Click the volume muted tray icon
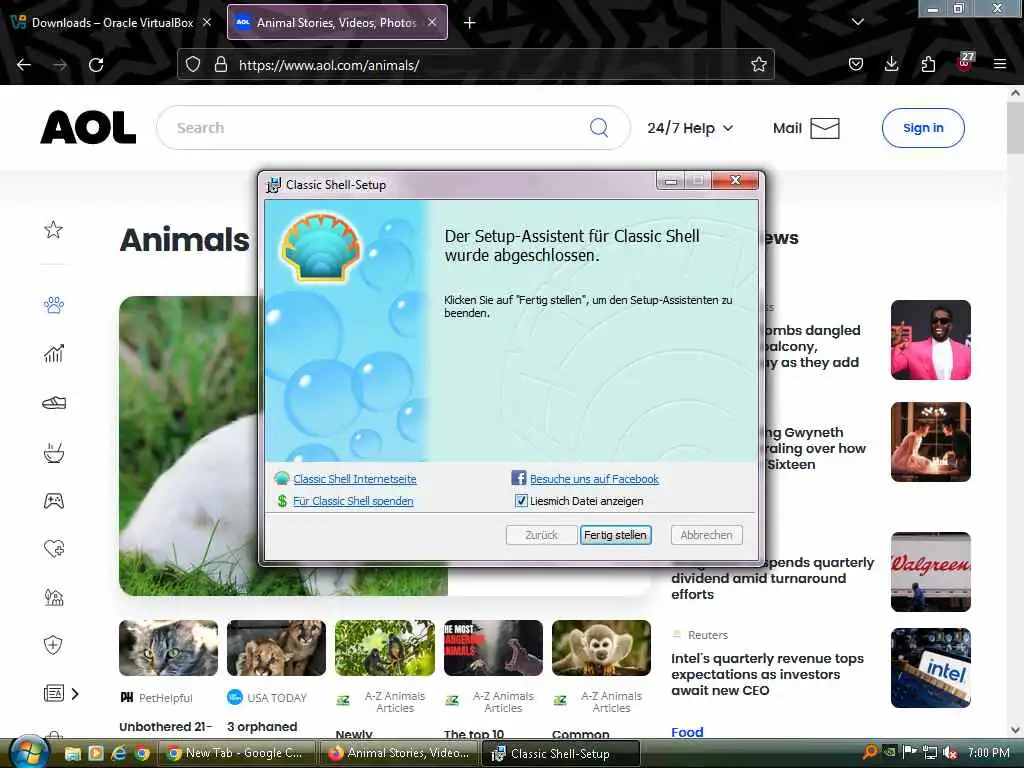 click(951, 752)
